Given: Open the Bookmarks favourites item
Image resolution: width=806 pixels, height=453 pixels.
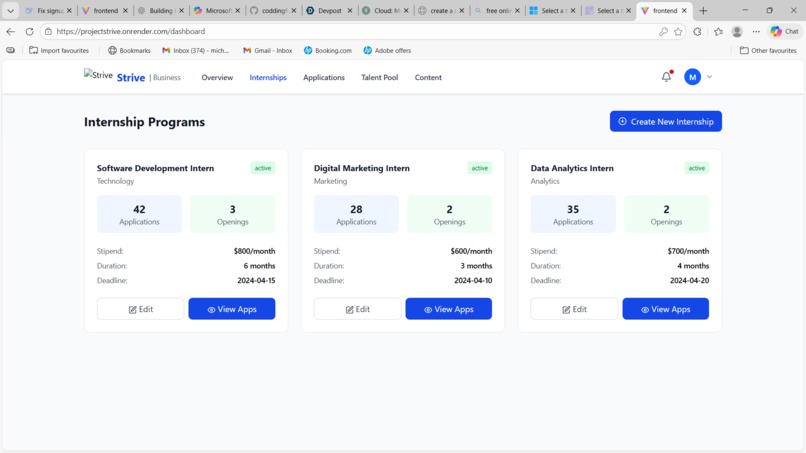Looking at the screenshot, I should click(x=129, y=50).
